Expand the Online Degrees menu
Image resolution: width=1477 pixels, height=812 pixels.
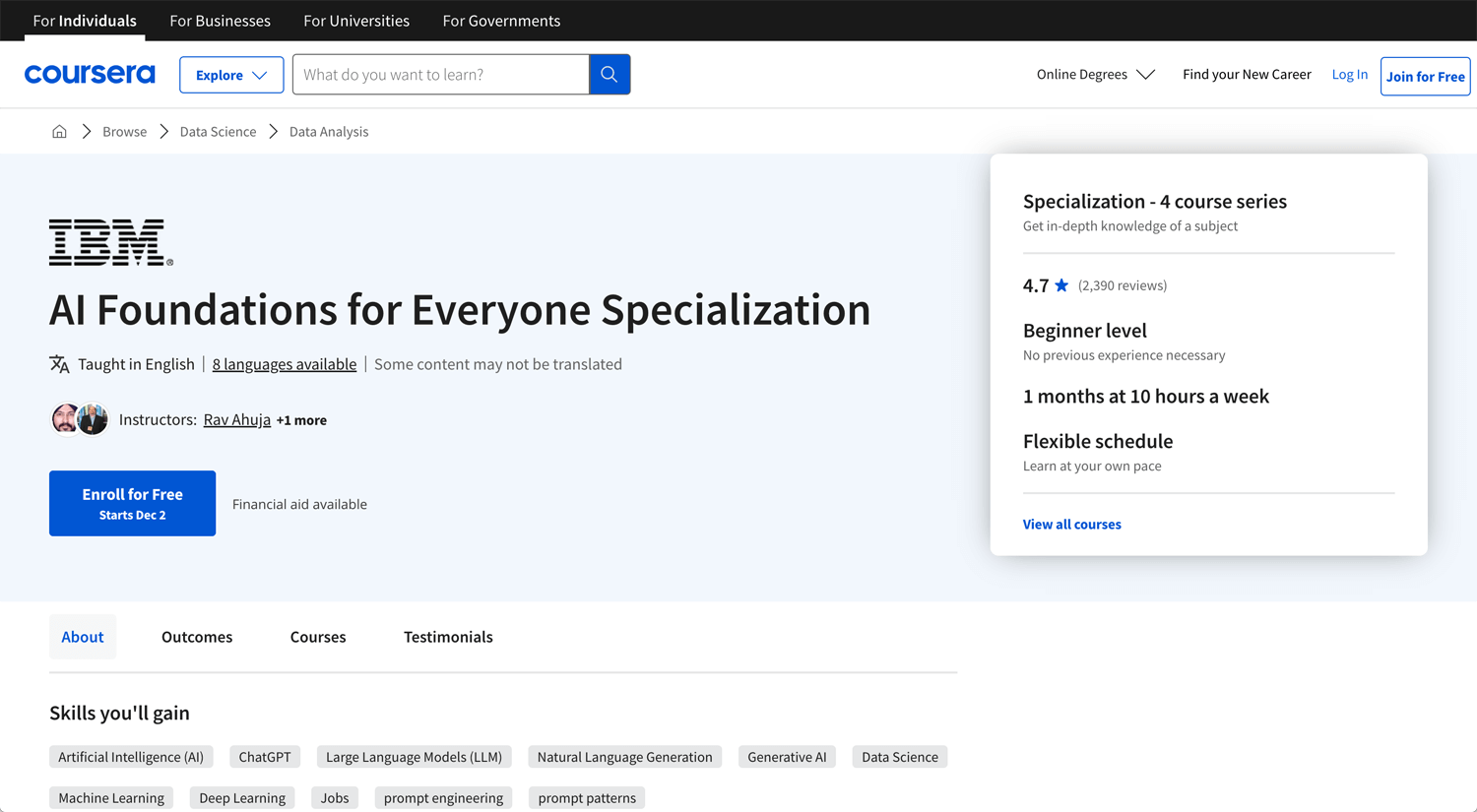1095,74
